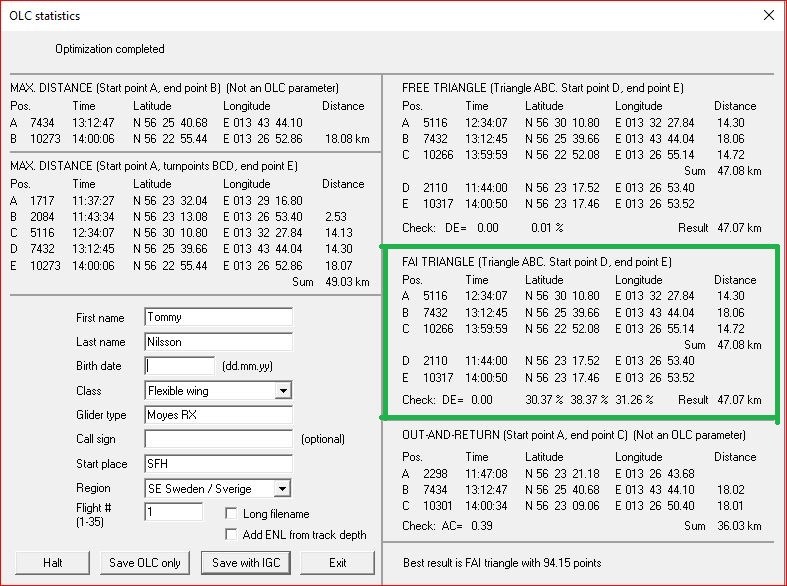
Task: Focus the Last name field
Action: pos(218,342)
